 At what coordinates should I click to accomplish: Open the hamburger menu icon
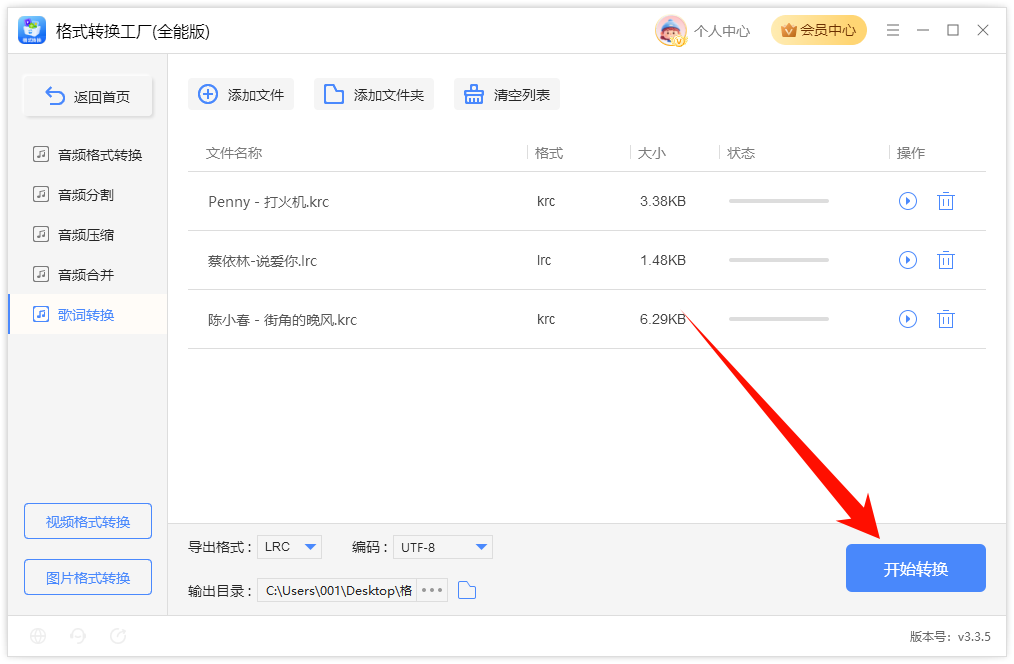point(892,30)
